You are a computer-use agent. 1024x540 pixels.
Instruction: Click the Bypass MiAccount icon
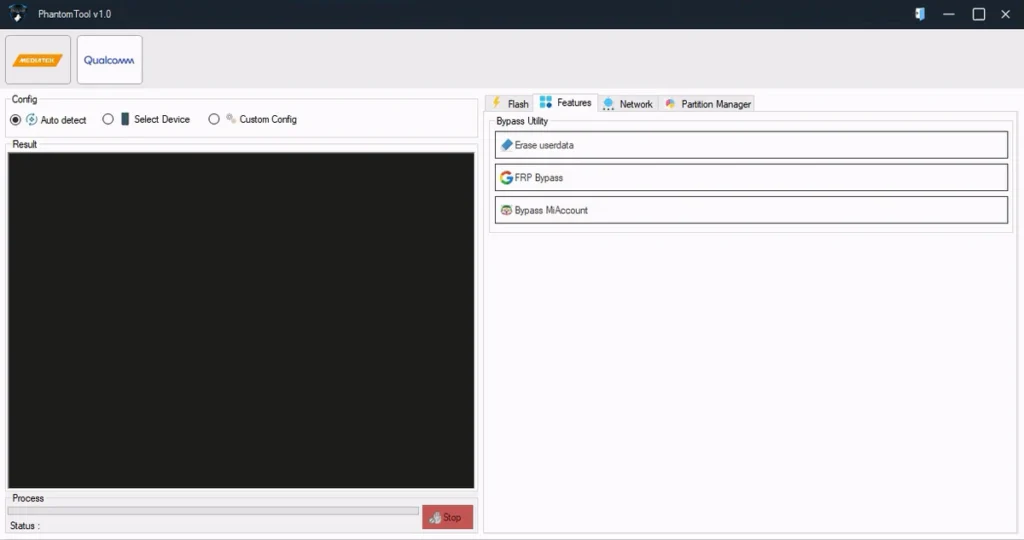[x=507, y=211]
